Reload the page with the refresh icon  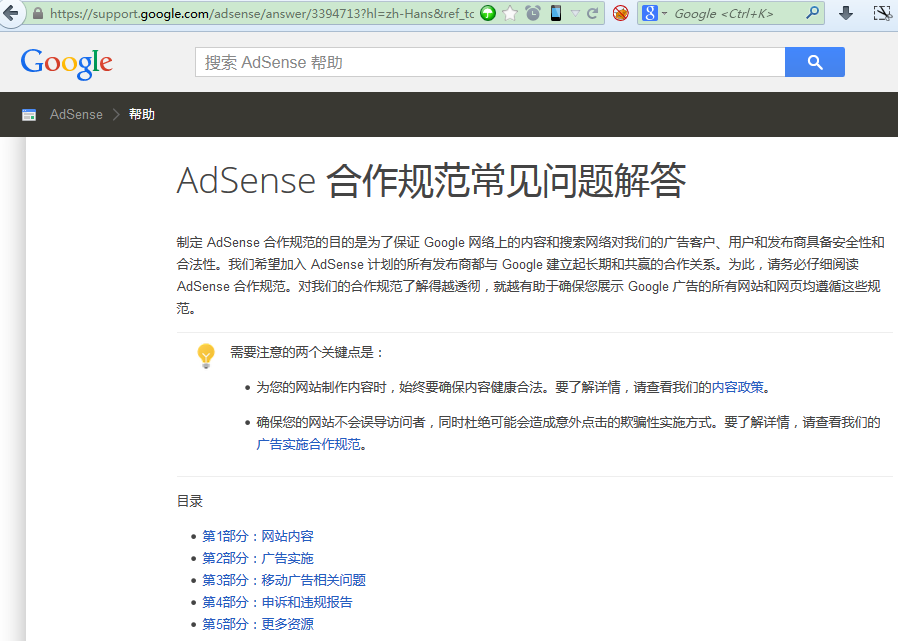593,13
